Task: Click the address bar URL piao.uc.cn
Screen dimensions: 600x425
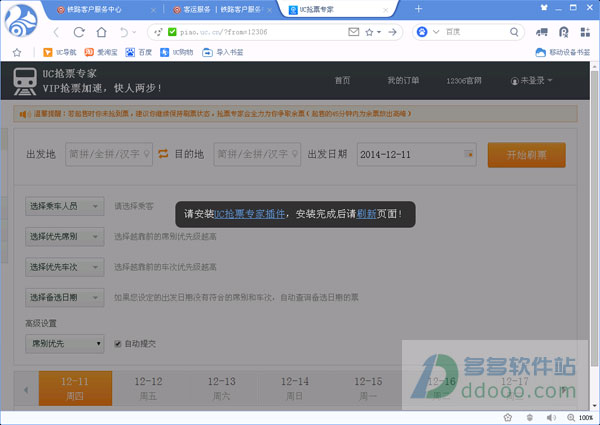Action: (x=224, y=32)
